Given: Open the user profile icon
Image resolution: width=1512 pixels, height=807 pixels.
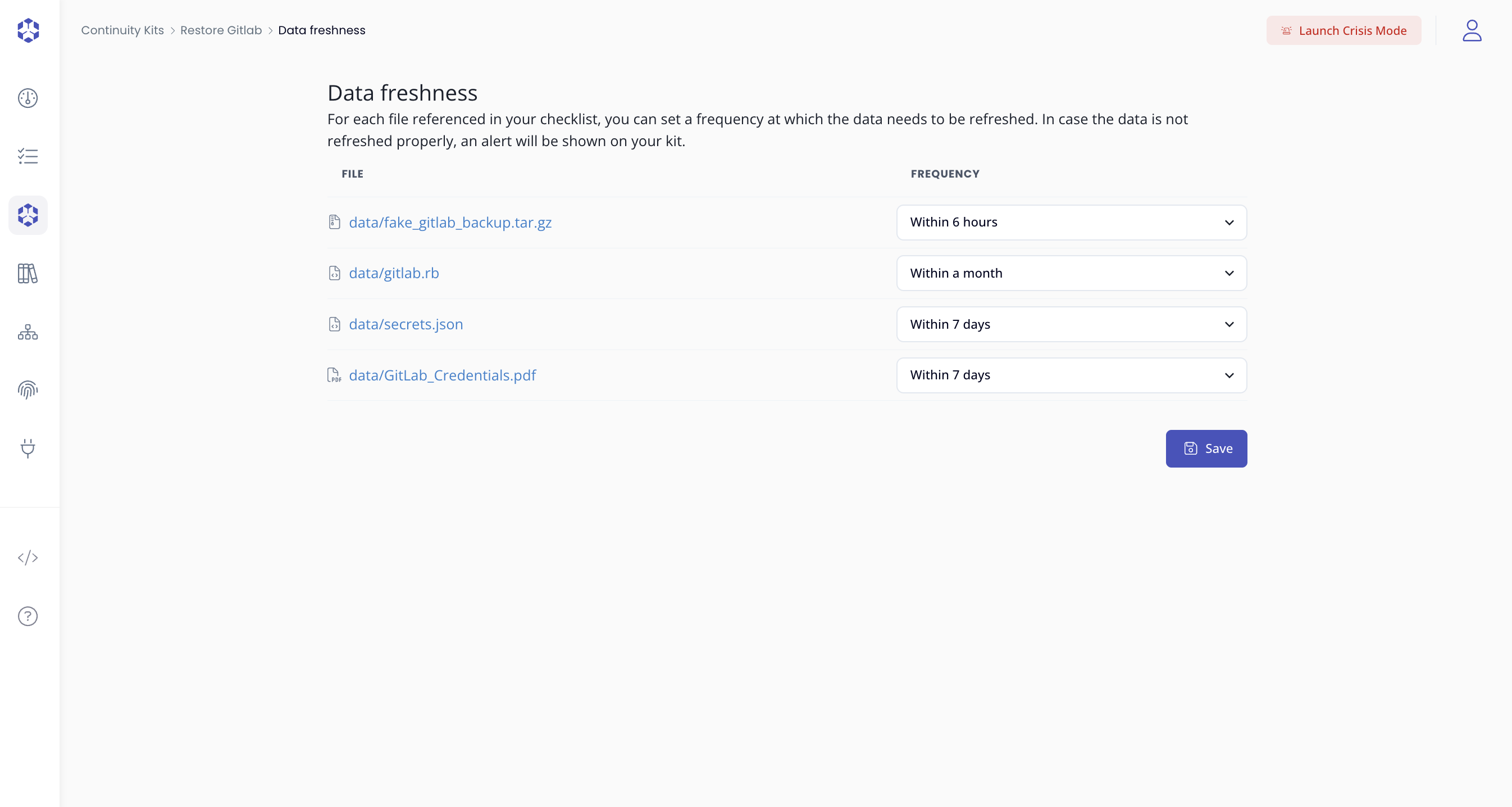Looking at the screenshot, I should 1472,30.
